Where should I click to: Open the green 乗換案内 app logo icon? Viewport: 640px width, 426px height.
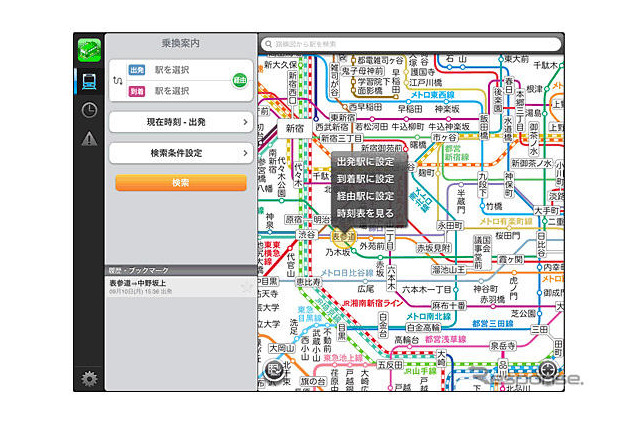pyautogui.click(x=89, y=50)
